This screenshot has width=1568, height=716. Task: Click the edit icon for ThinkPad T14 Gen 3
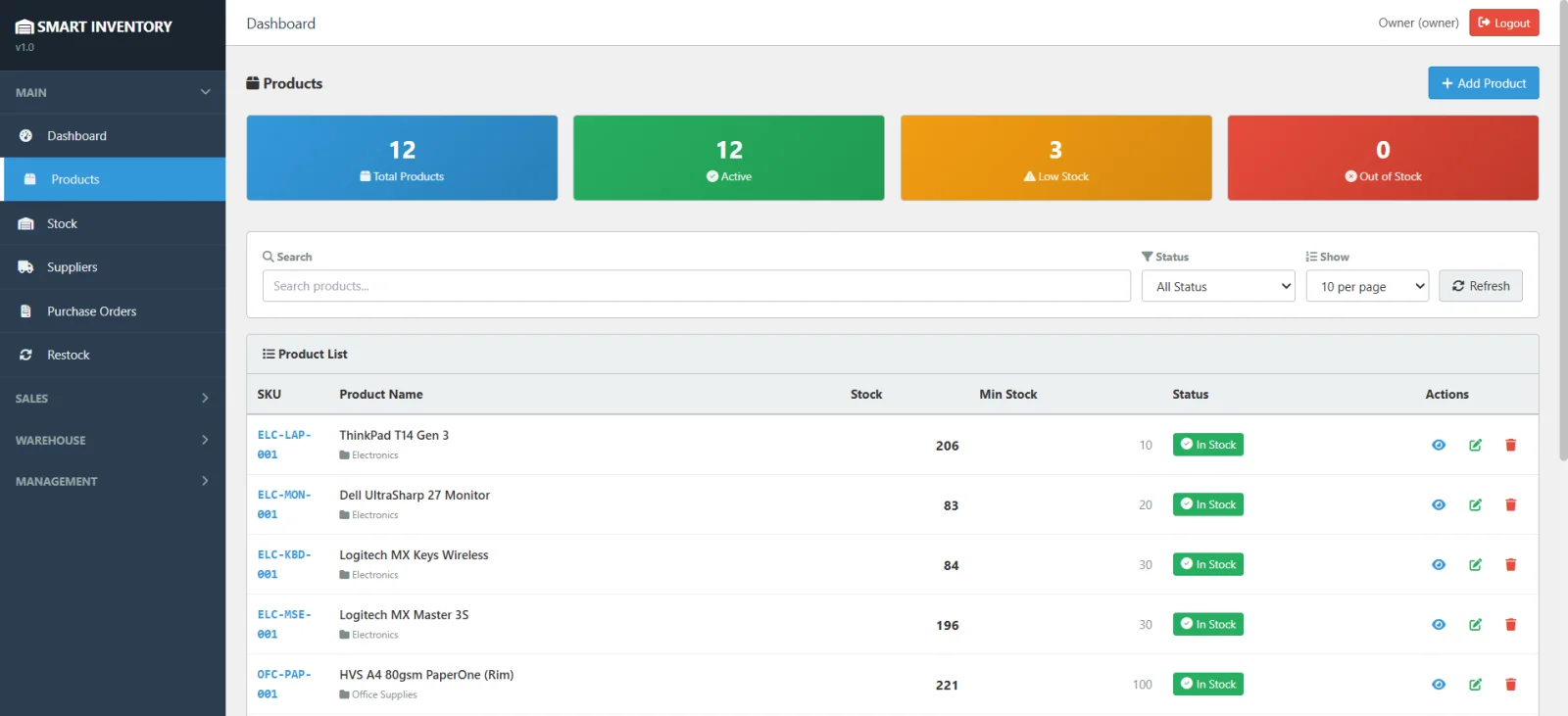pyautogui.click(x=1475, y=445)
